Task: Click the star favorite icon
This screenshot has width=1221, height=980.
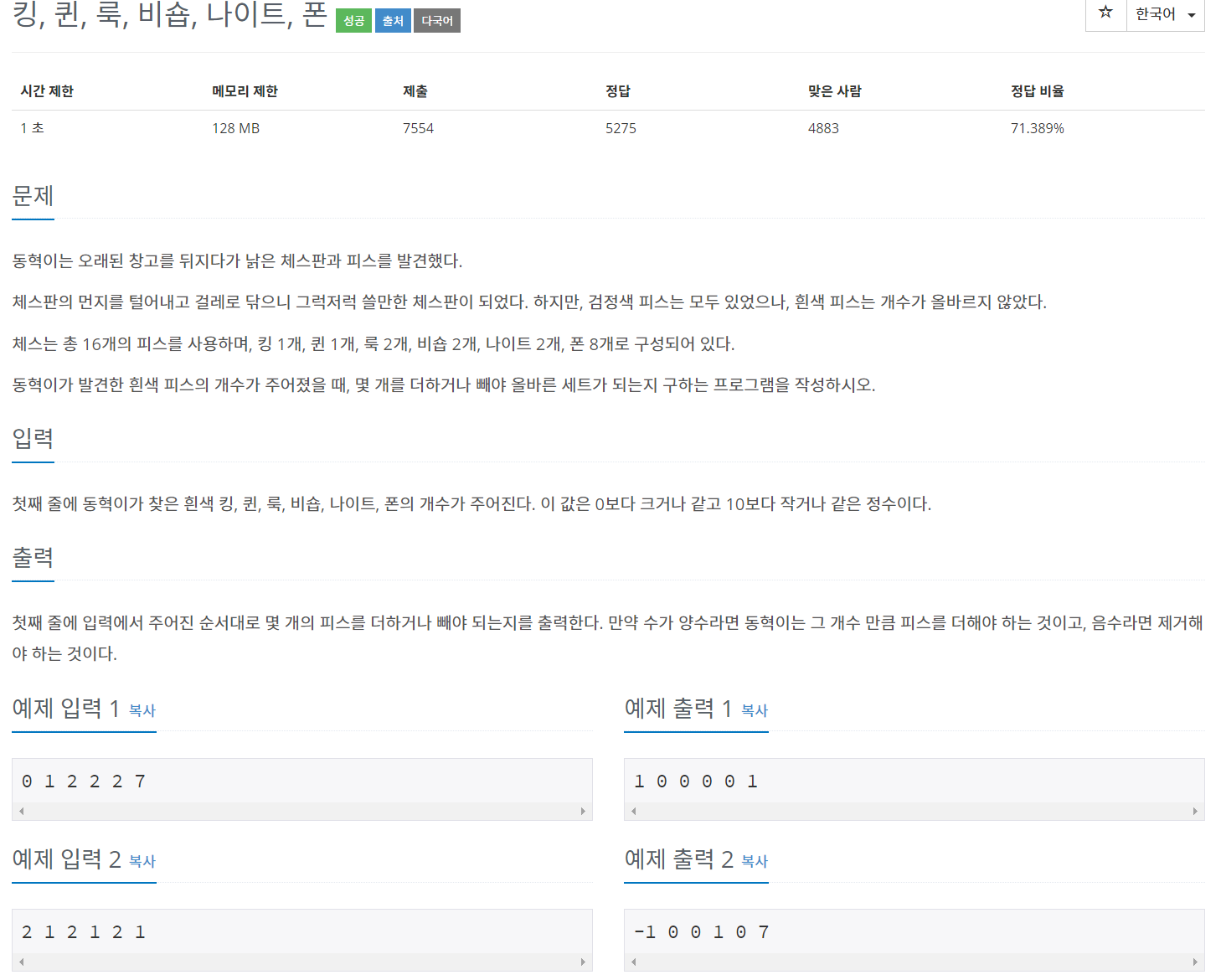Action: pos(1105,13)
